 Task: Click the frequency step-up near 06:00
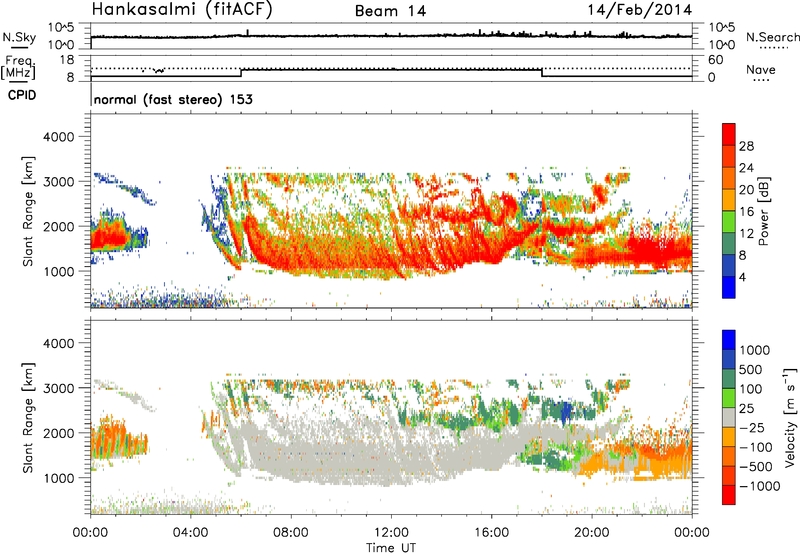[241, 72]
